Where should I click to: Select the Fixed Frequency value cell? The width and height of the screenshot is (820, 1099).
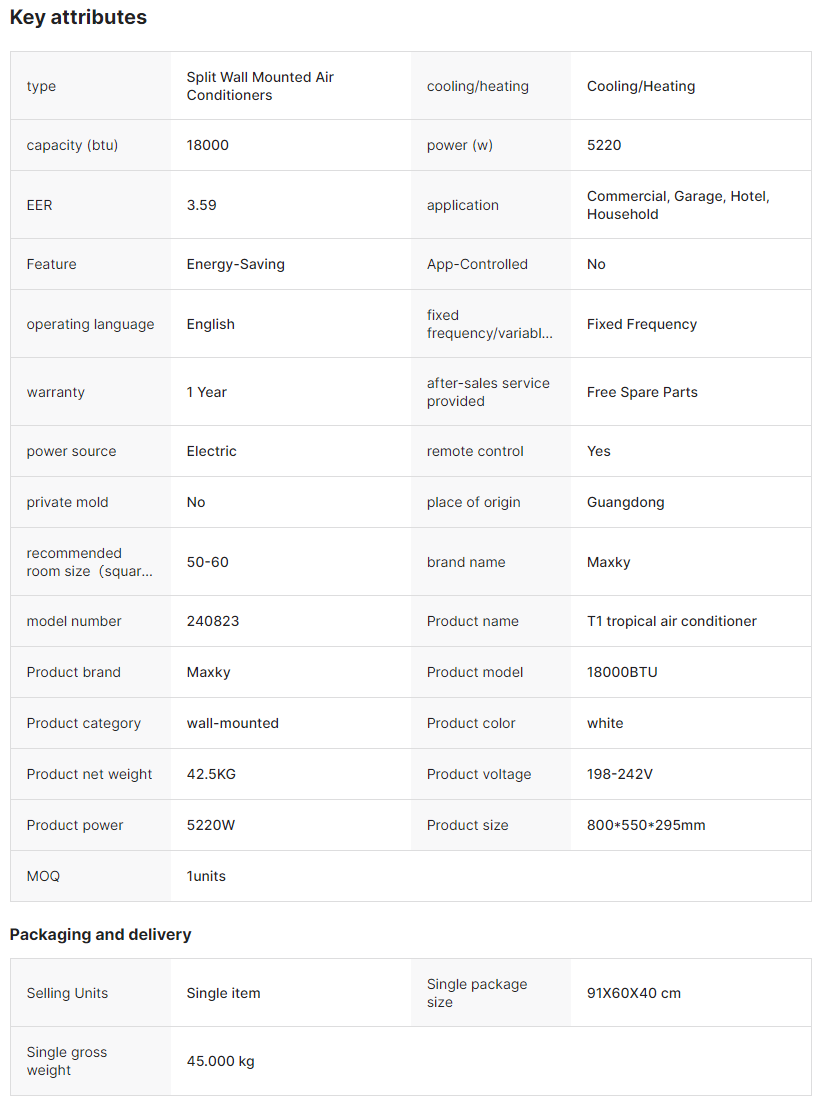pyautogui.click(x=641, y=324)
